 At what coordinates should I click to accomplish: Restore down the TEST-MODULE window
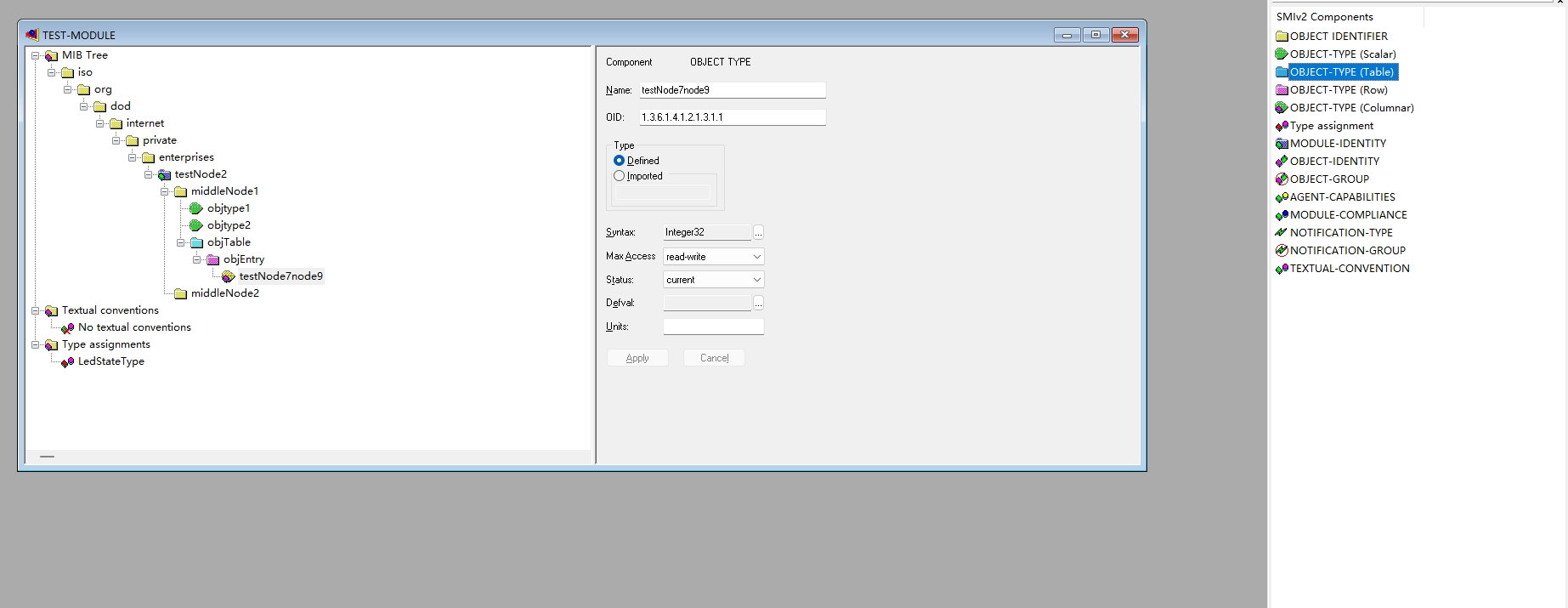tap(1095, 35)
